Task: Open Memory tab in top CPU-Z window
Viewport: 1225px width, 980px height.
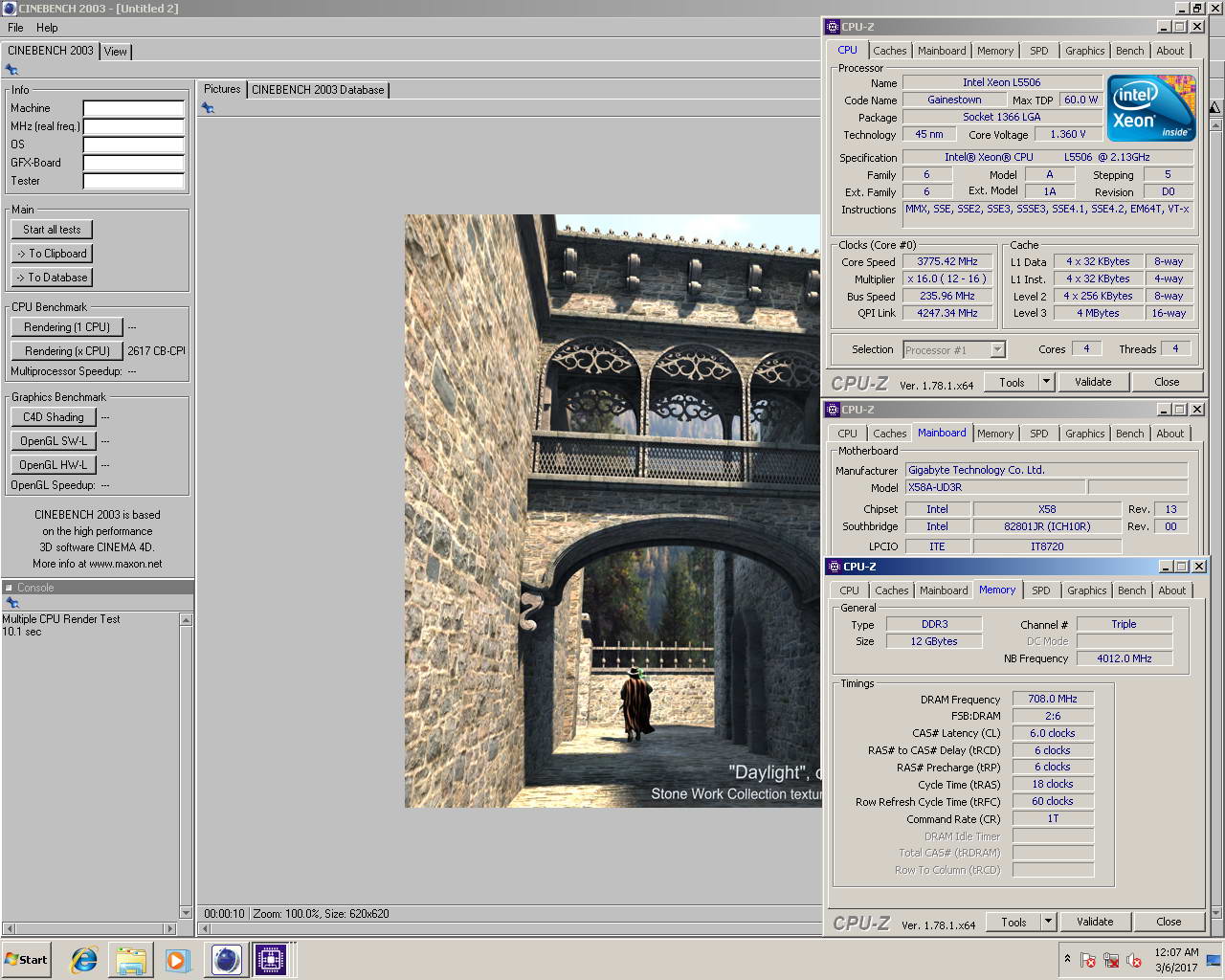Action: click(995, 51)
